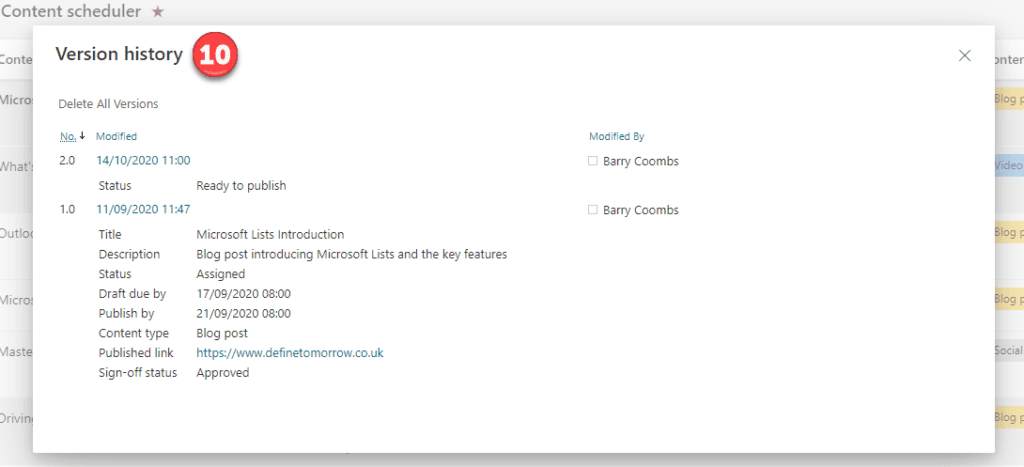Open the 11/09/2020 11:47 version entry

click(143, 209)
